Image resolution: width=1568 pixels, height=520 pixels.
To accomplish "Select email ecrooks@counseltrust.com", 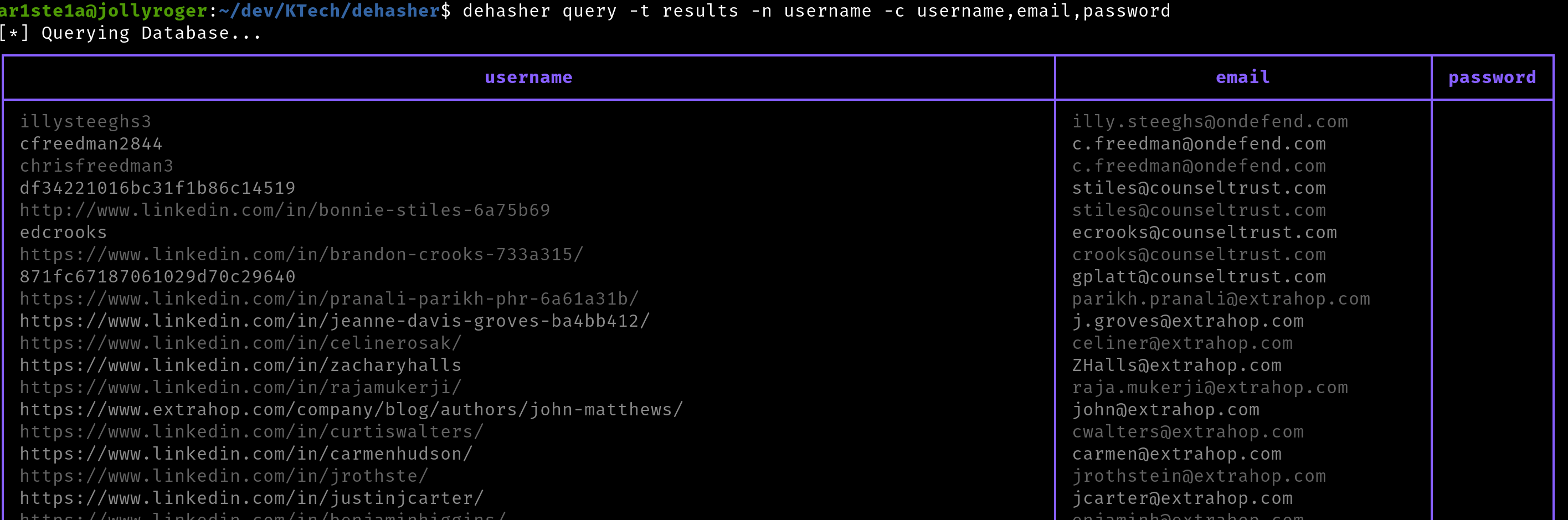I will [1205, 232].
